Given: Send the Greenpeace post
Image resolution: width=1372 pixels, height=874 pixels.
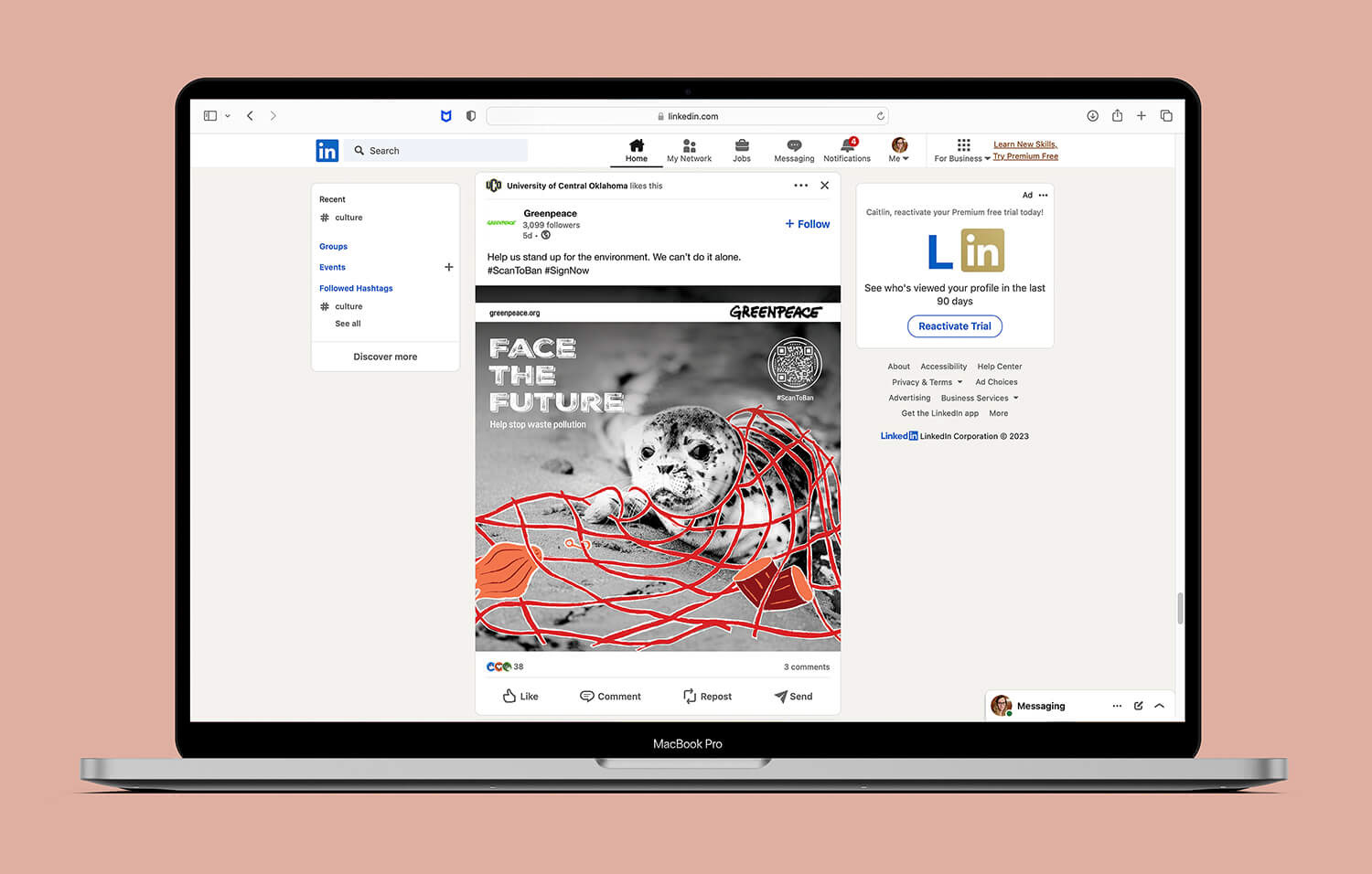Looking at the screenshot, I should pyautogui.click(x=793, y=697).
